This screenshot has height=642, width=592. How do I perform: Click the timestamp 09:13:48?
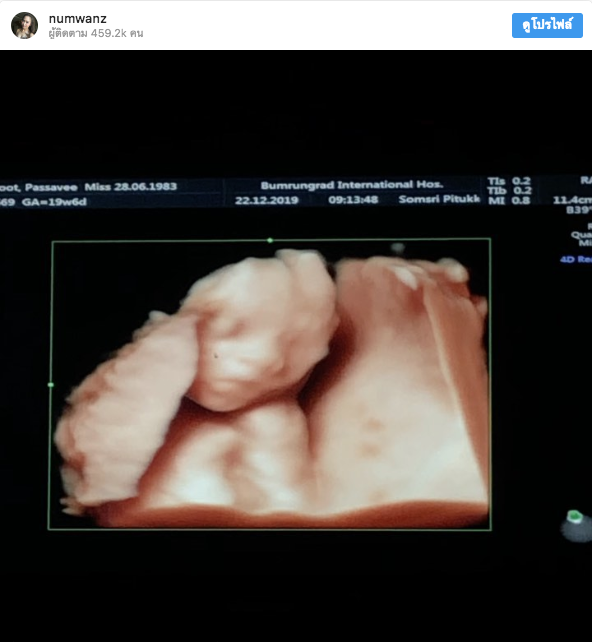click(353, 200)
